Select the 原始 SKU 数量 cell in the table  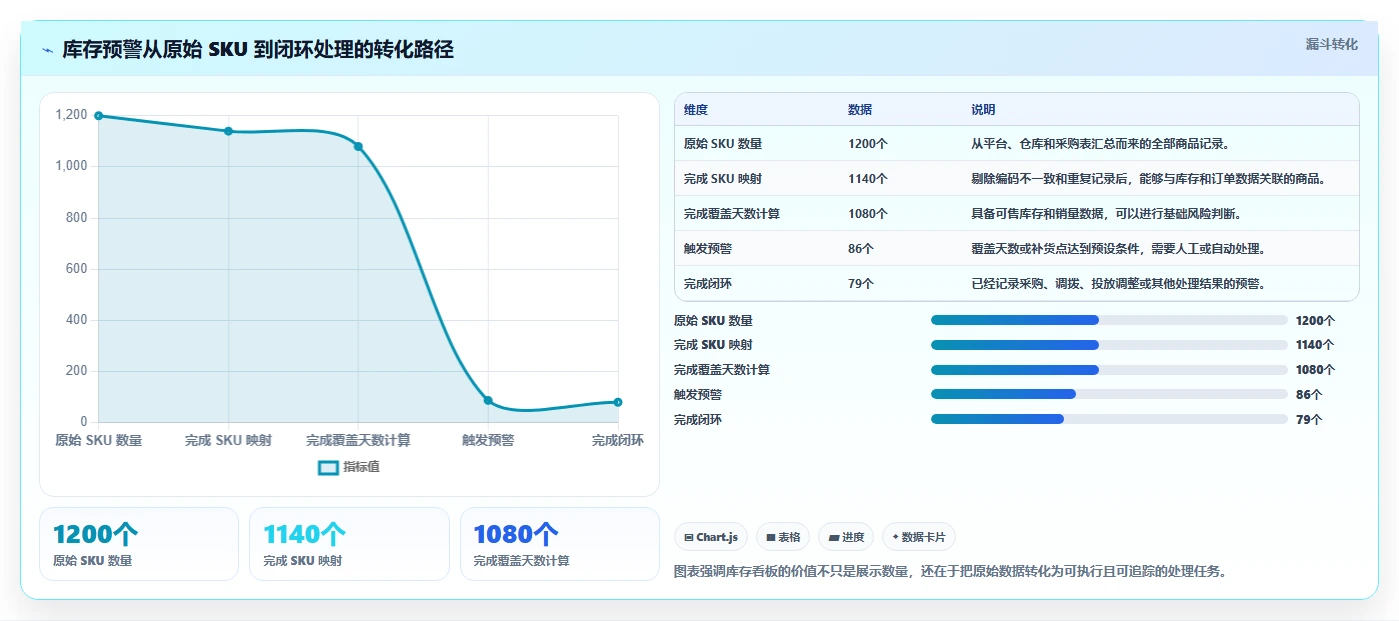(x=723, y=144)
